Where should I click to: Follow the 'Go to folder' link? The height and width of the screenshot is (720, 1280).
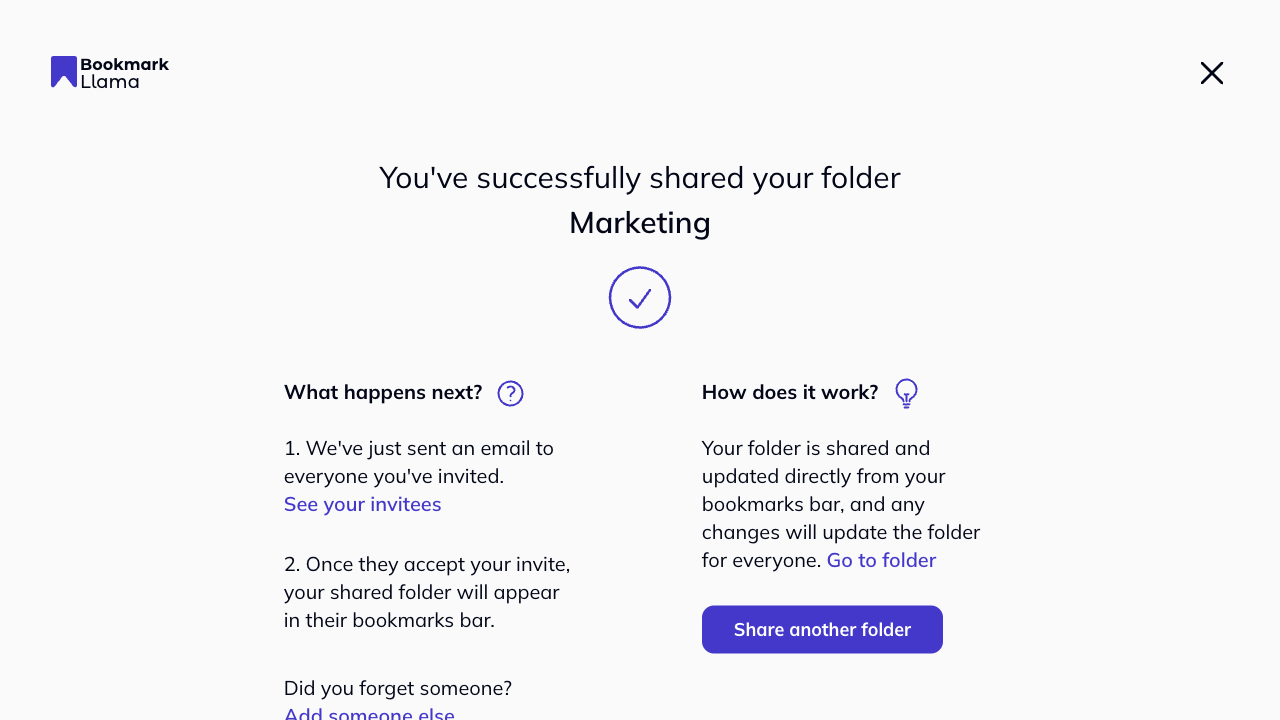pyautogui.click(x=881, y=560)
